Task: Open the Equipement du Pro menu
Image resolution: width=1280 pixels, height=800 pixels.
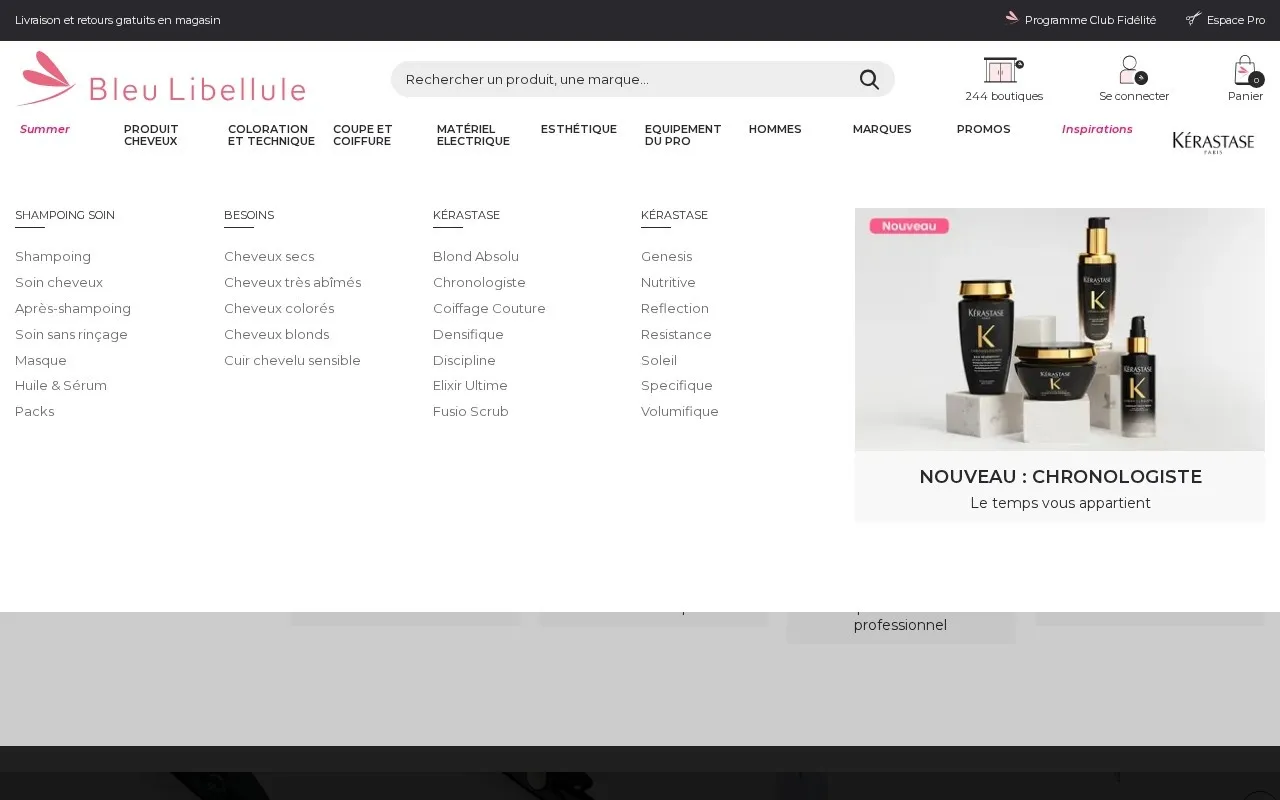Action: [x=683, y=135]
